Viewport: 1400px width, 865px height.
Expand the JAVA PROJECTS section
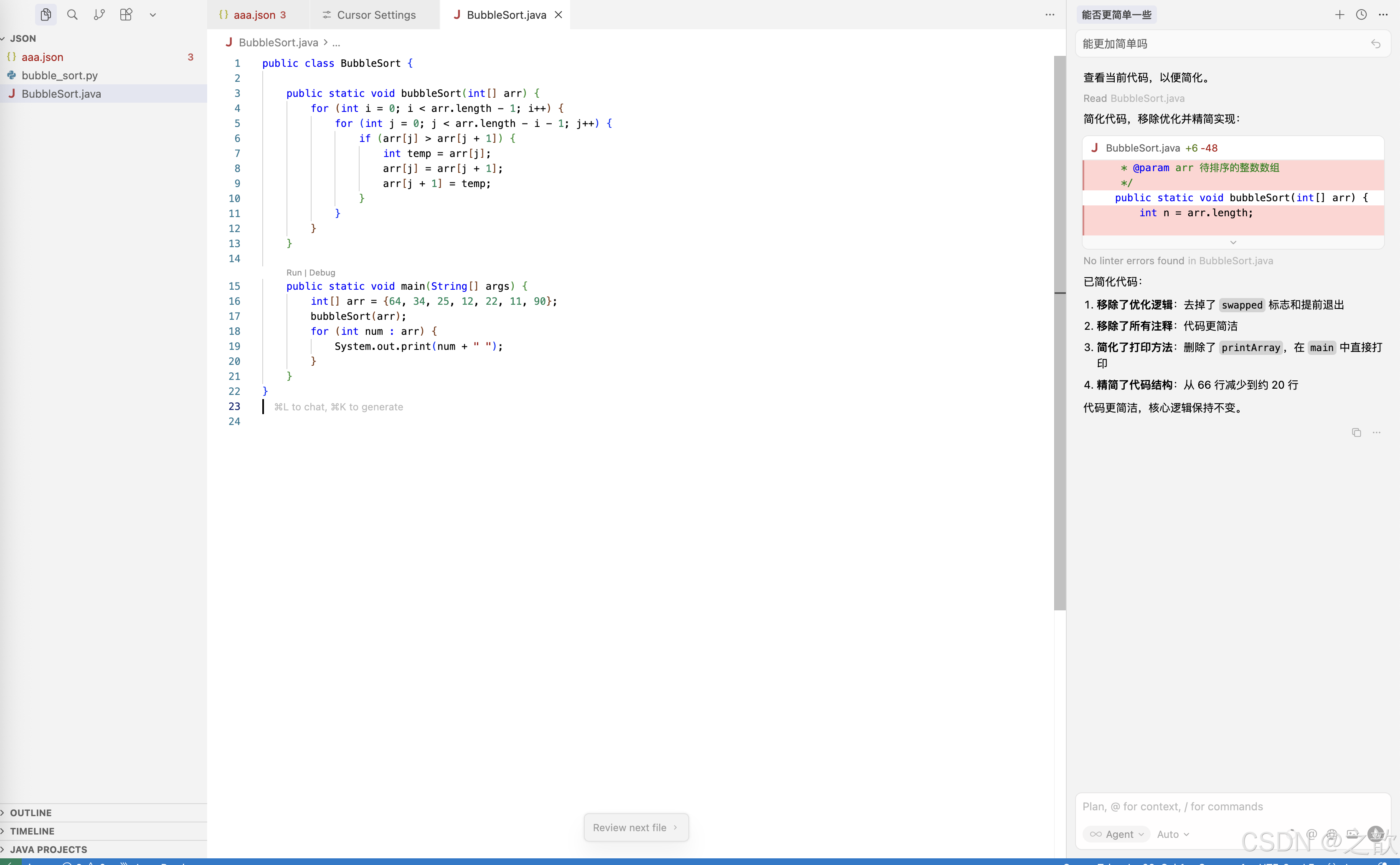pyautogui.click(x=48, y=849)
